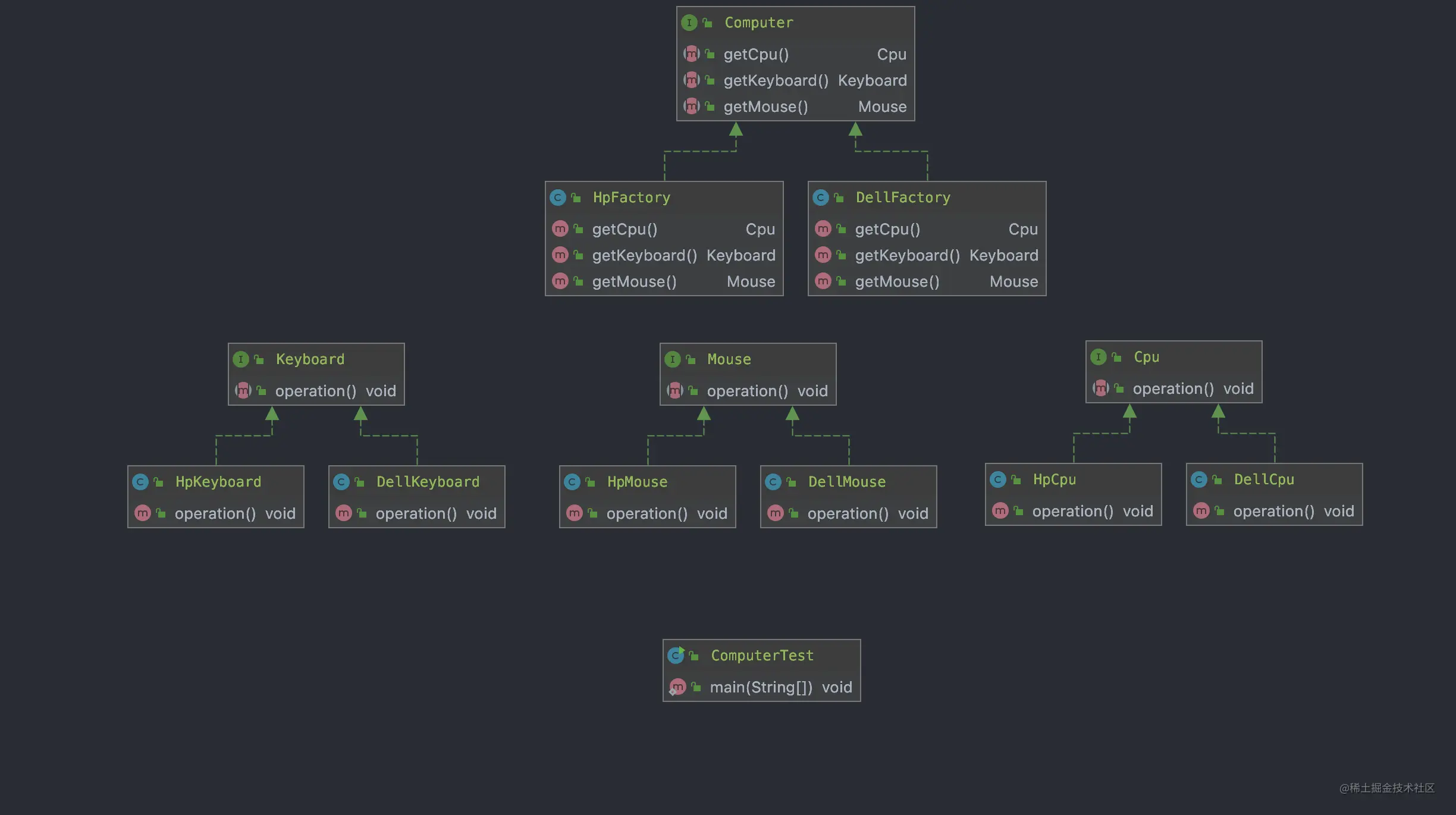Image resolution: width=1456 pixels, height=815 pixels.
Task: Select the HpCpu class name
Action: pos(1055,479)
